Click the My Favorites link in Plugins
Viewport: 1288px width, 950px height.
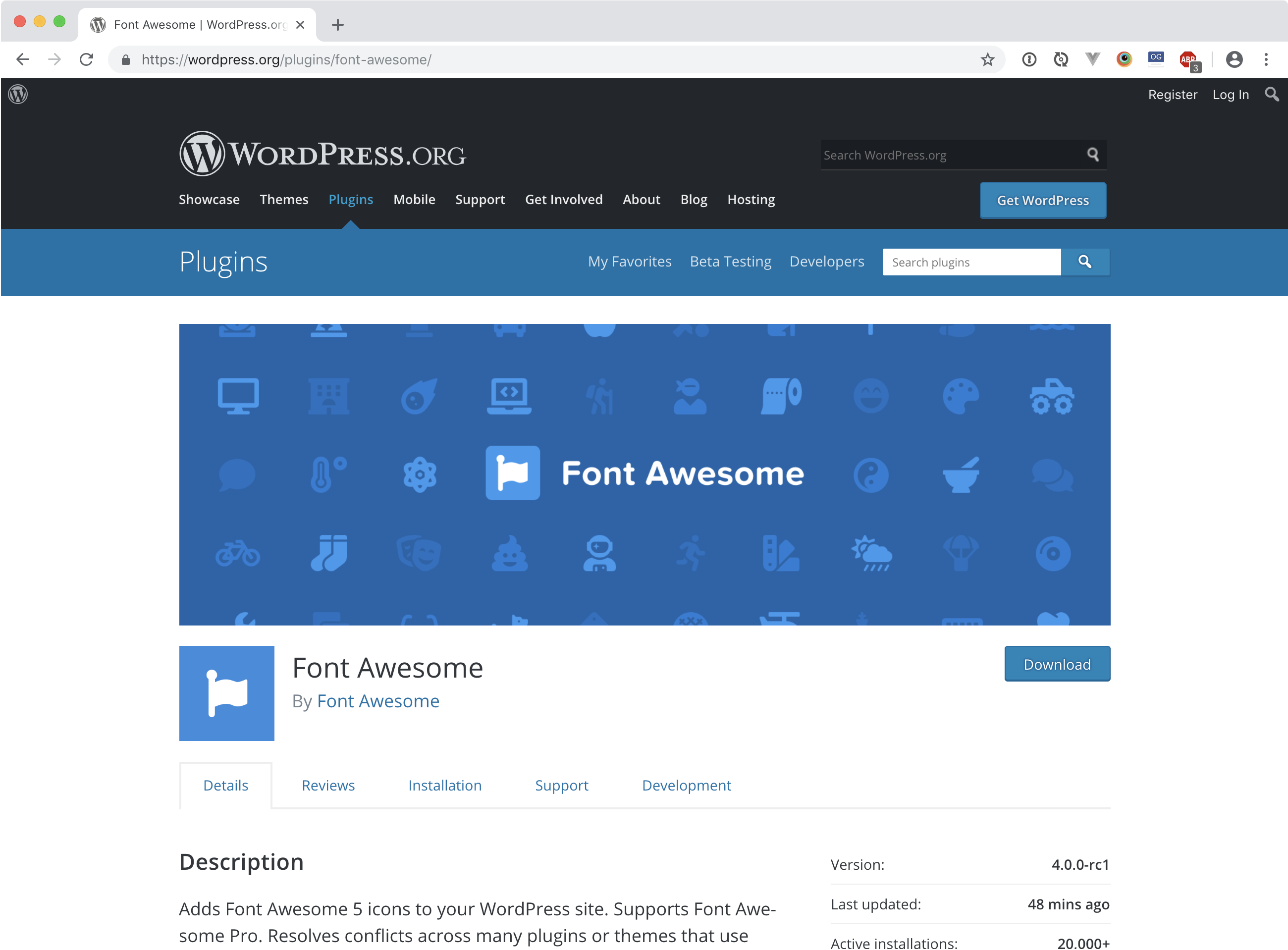tap(629, 261)
